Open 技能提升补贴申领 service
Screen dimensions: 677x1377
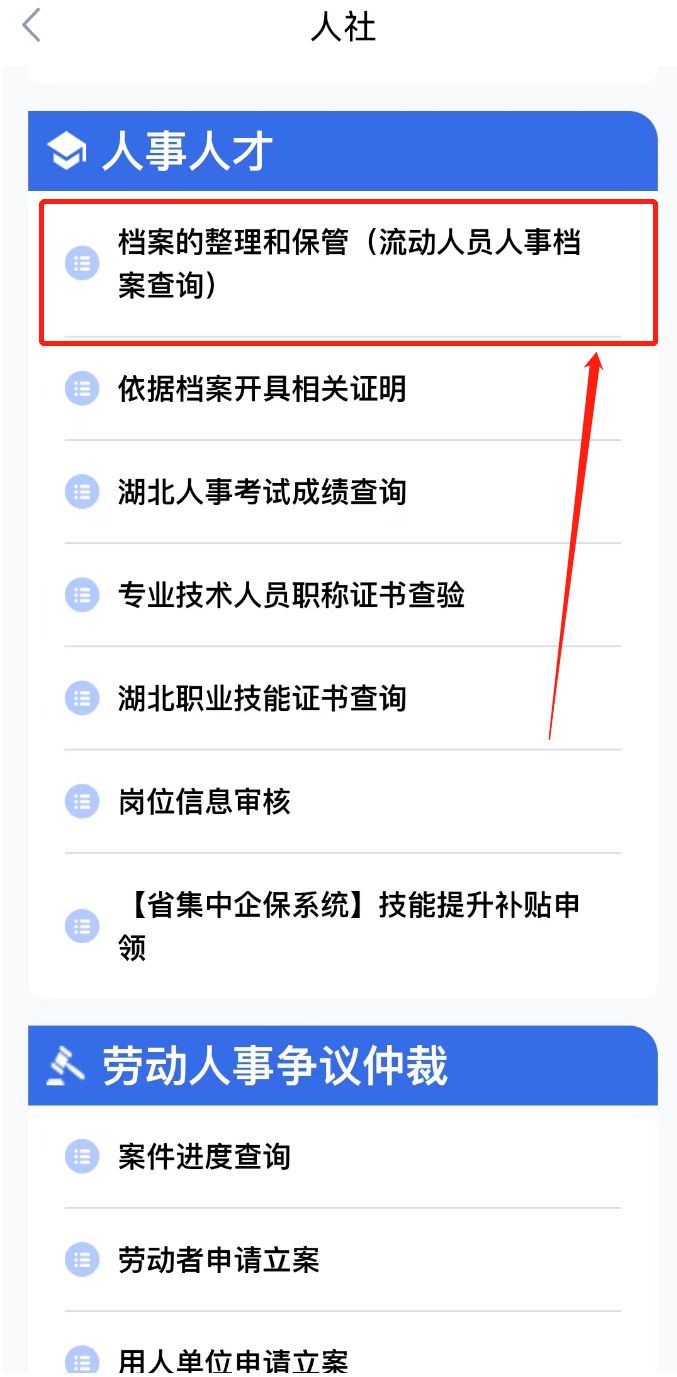point(349,925)
